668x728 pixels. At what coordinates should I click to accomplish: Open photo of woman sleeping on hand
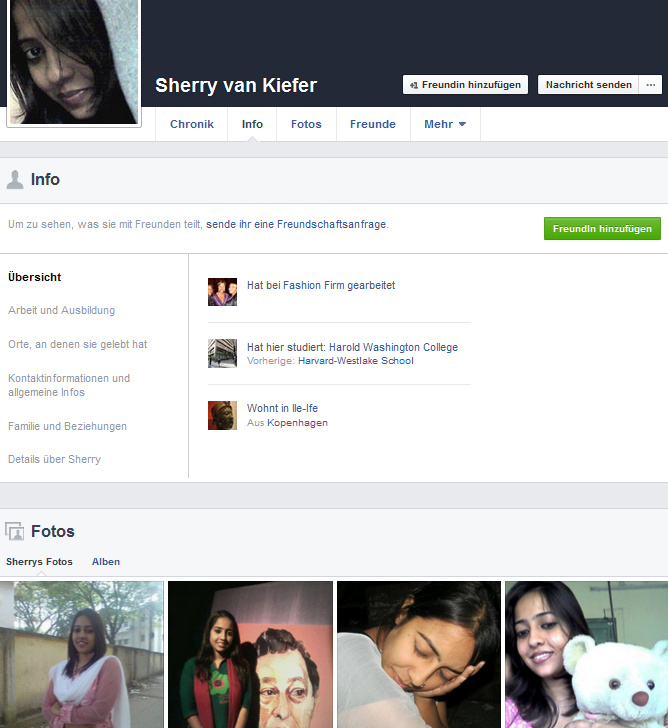[x=419, y=655]
